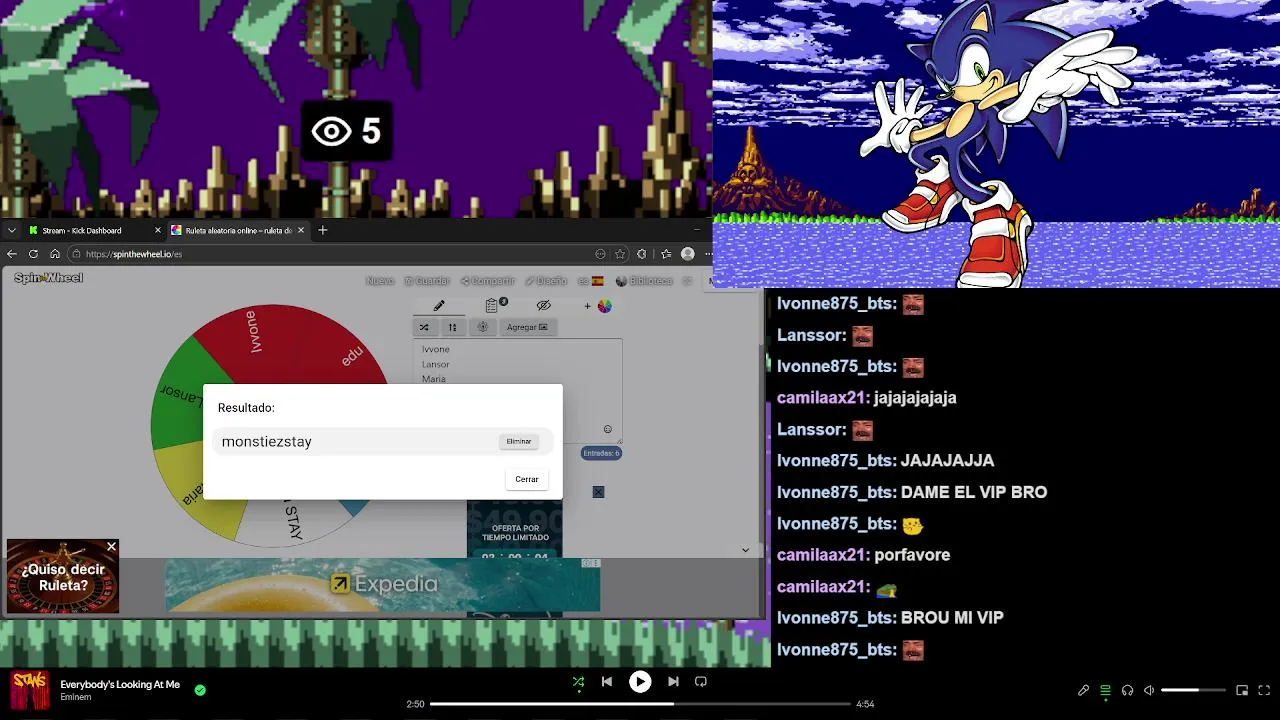The image size is (1280, 720).
Task: Go to browser home page
Action: click(x=55, y=254)
